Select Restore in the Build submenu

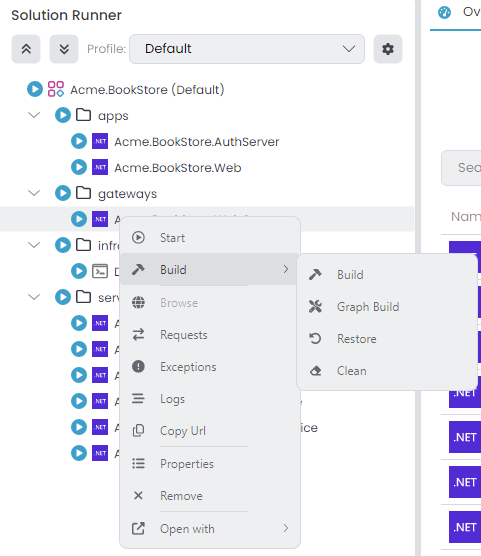click(387, 339)
